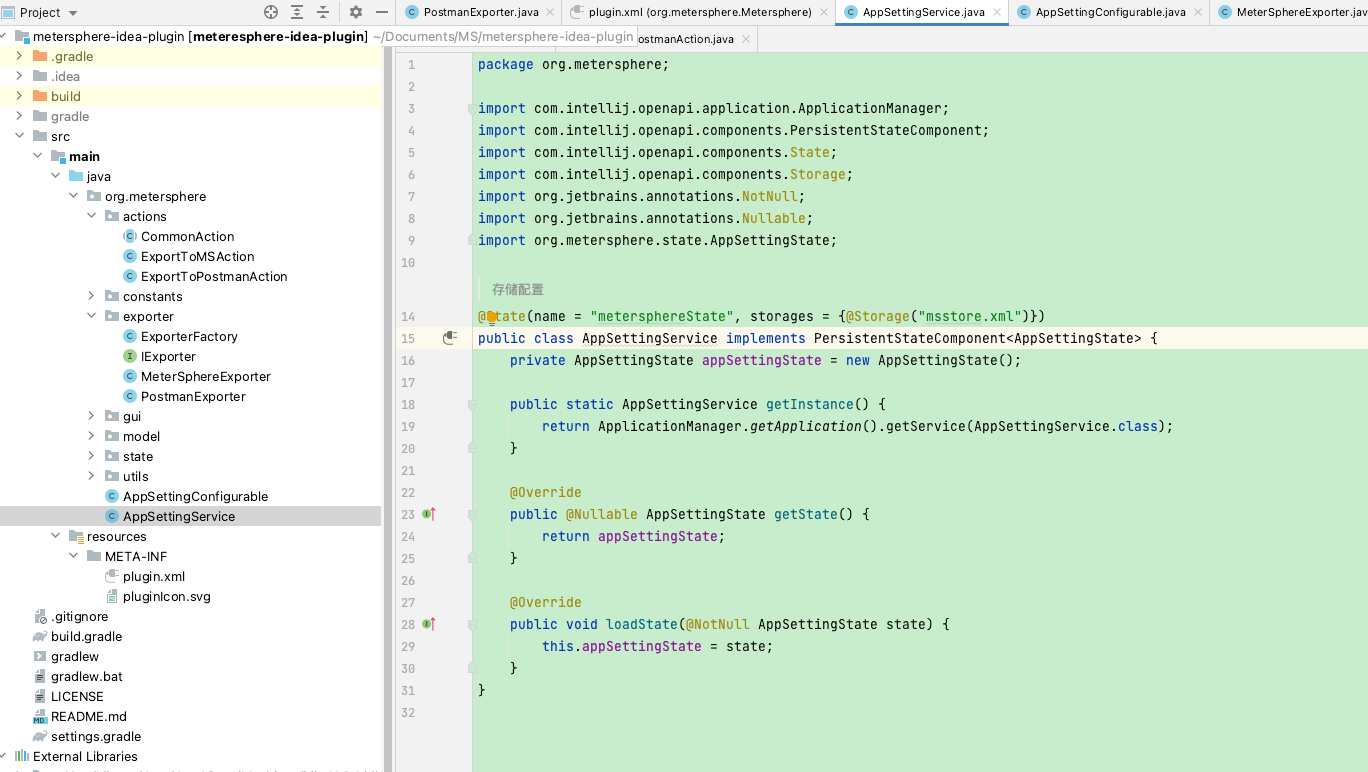Fold the loadState method at line 28
The height and width of the screenshot is (772, 1368).
point(472,624)
